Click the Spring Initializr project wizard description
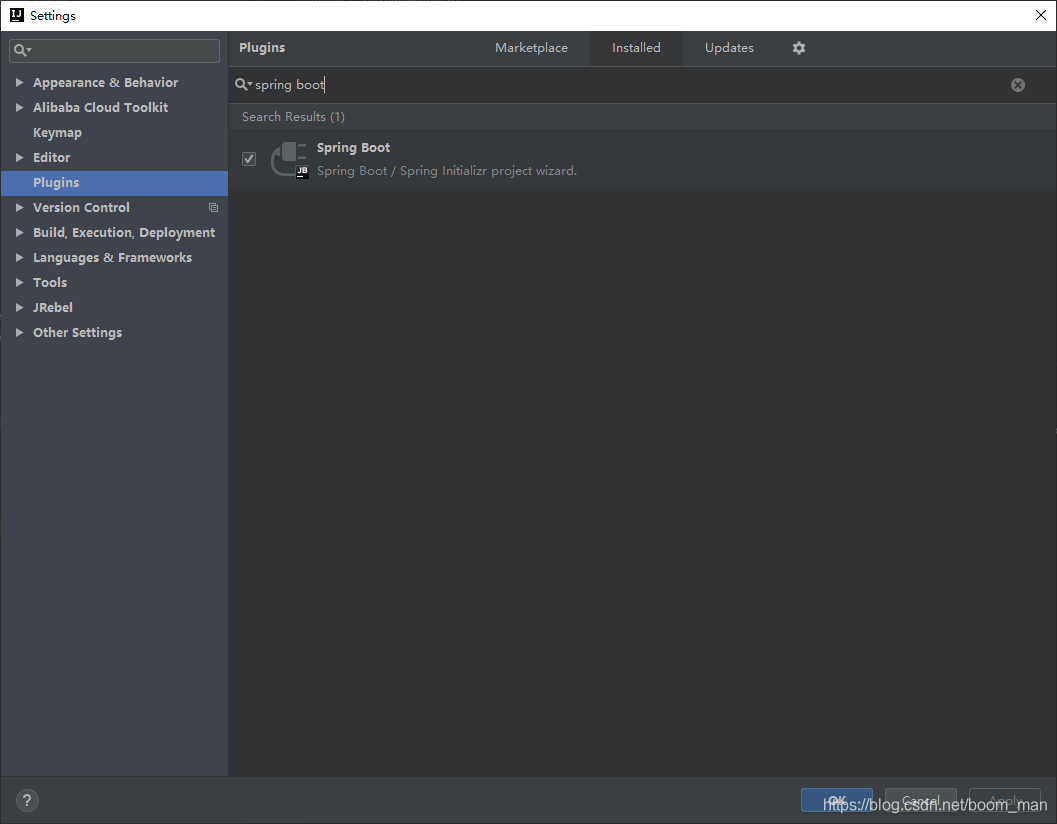The height and width of the screenshot is (824, 1057). [x=447, y=171]
